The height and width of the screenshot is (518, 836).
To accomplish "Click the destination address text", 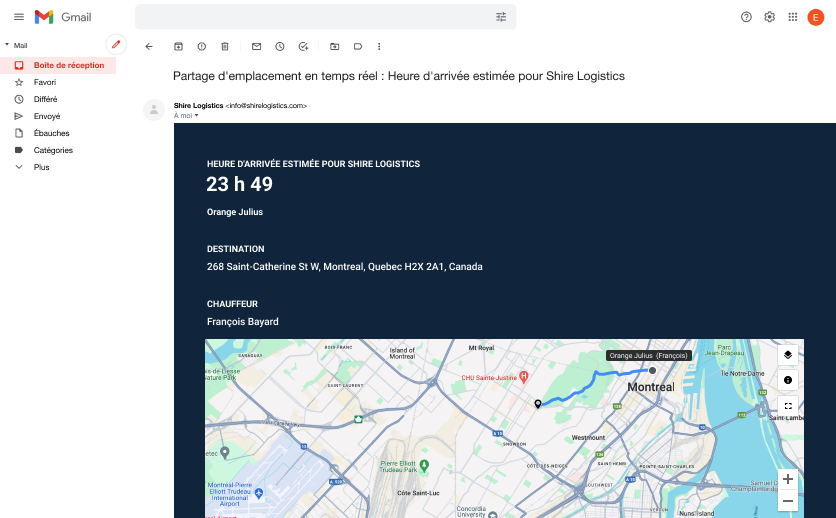I will [x=344, y=266].
